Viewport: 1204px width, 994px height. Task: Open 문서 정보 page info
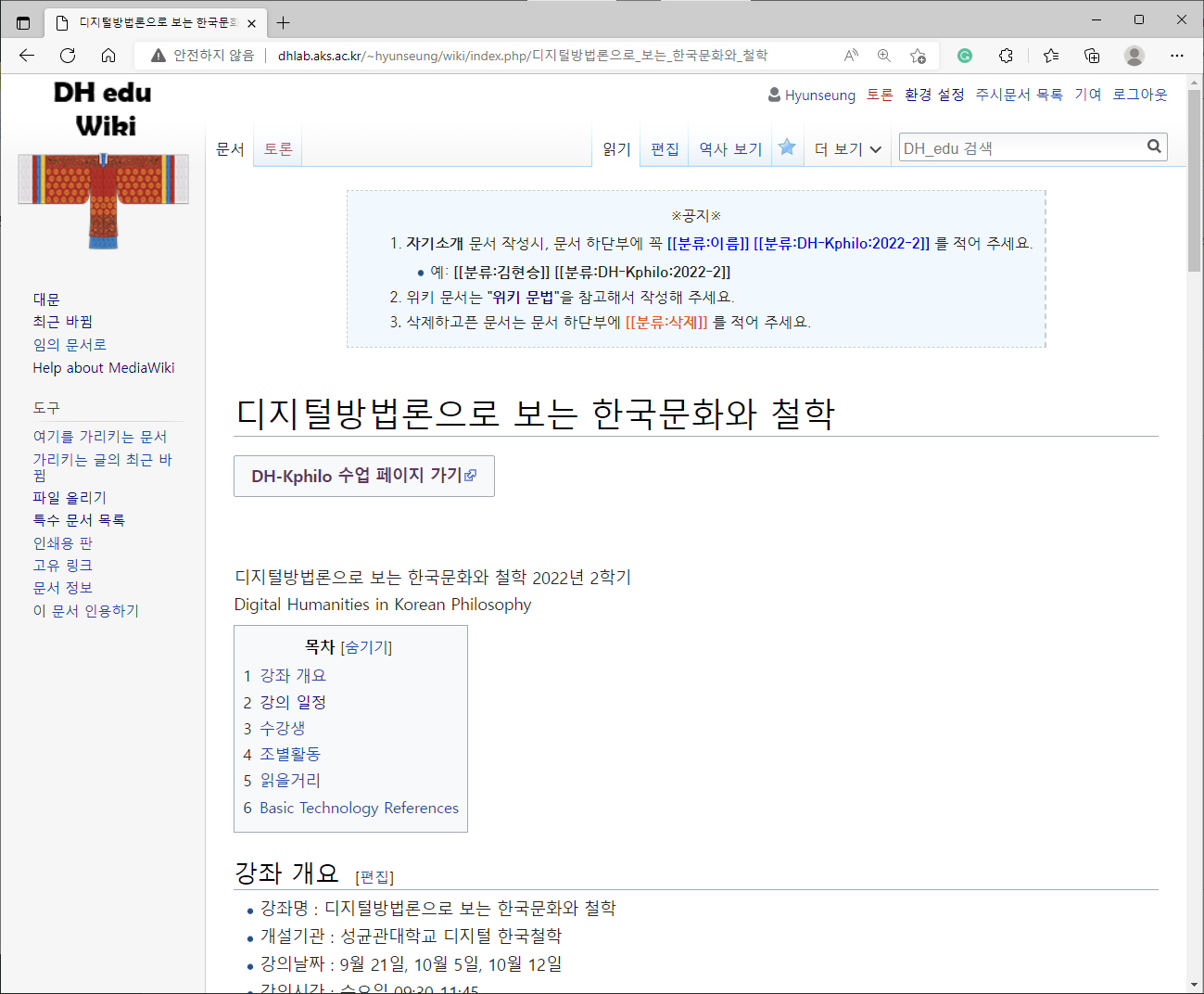[x=63, y=588]
